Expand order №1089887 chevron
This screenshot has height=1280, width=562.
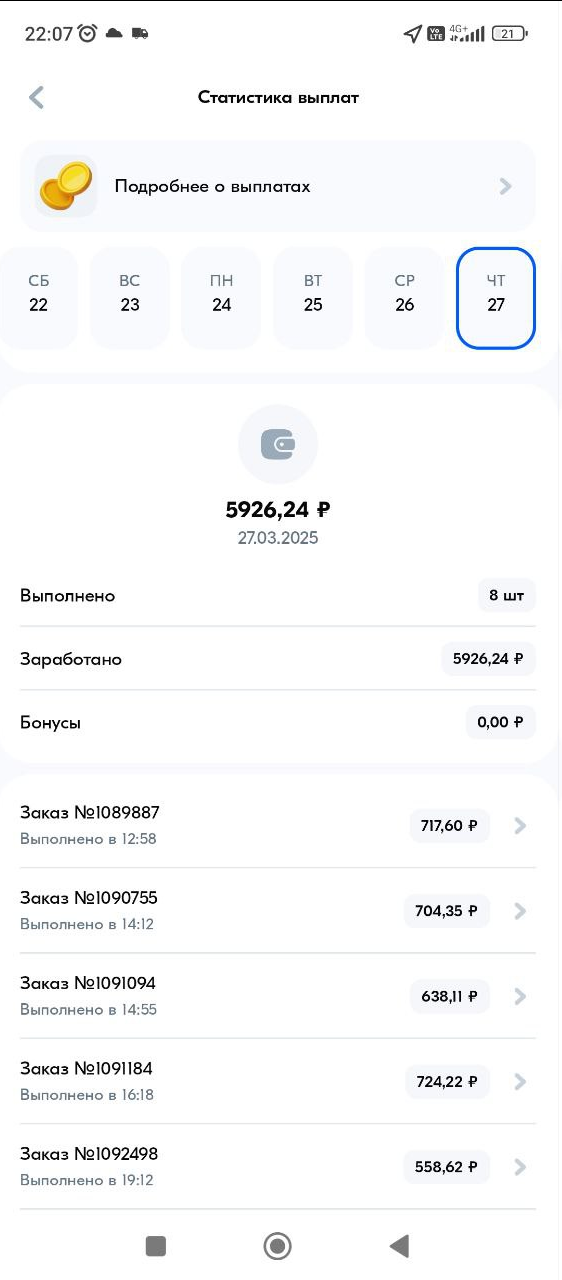click(519, 826)
